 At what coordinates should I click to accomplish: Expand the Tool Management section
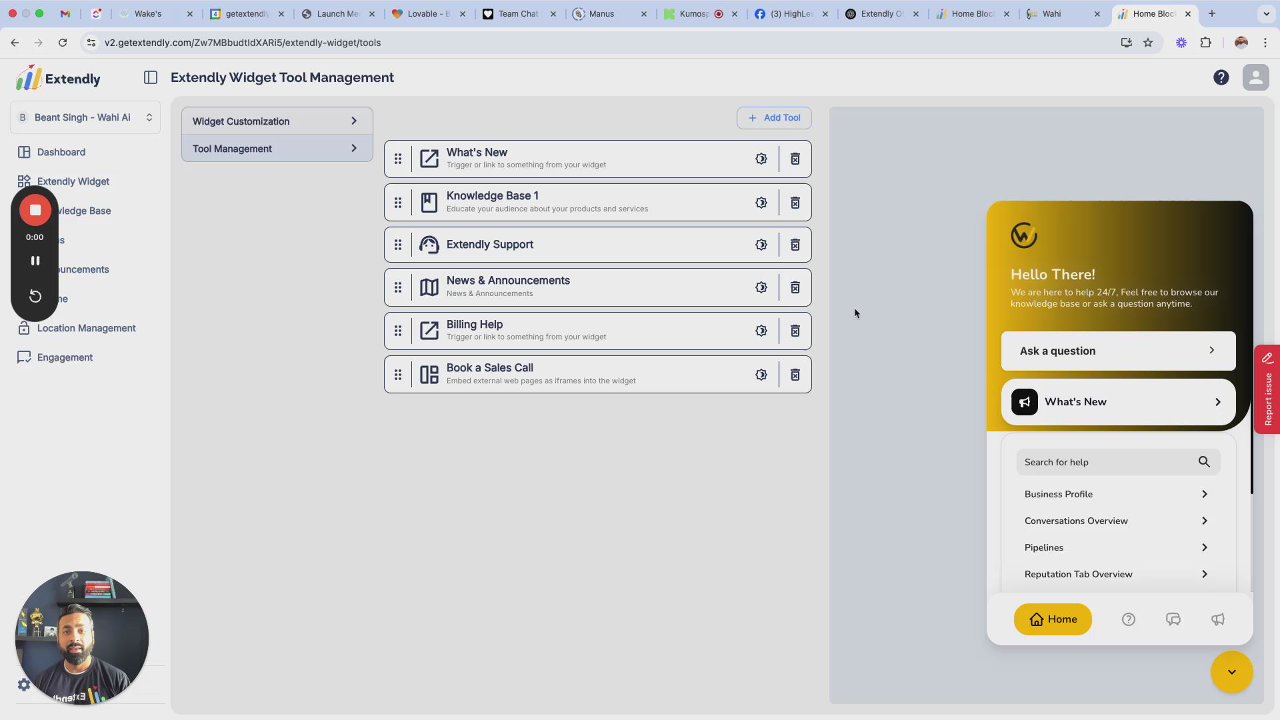click(x=277, y=148)
